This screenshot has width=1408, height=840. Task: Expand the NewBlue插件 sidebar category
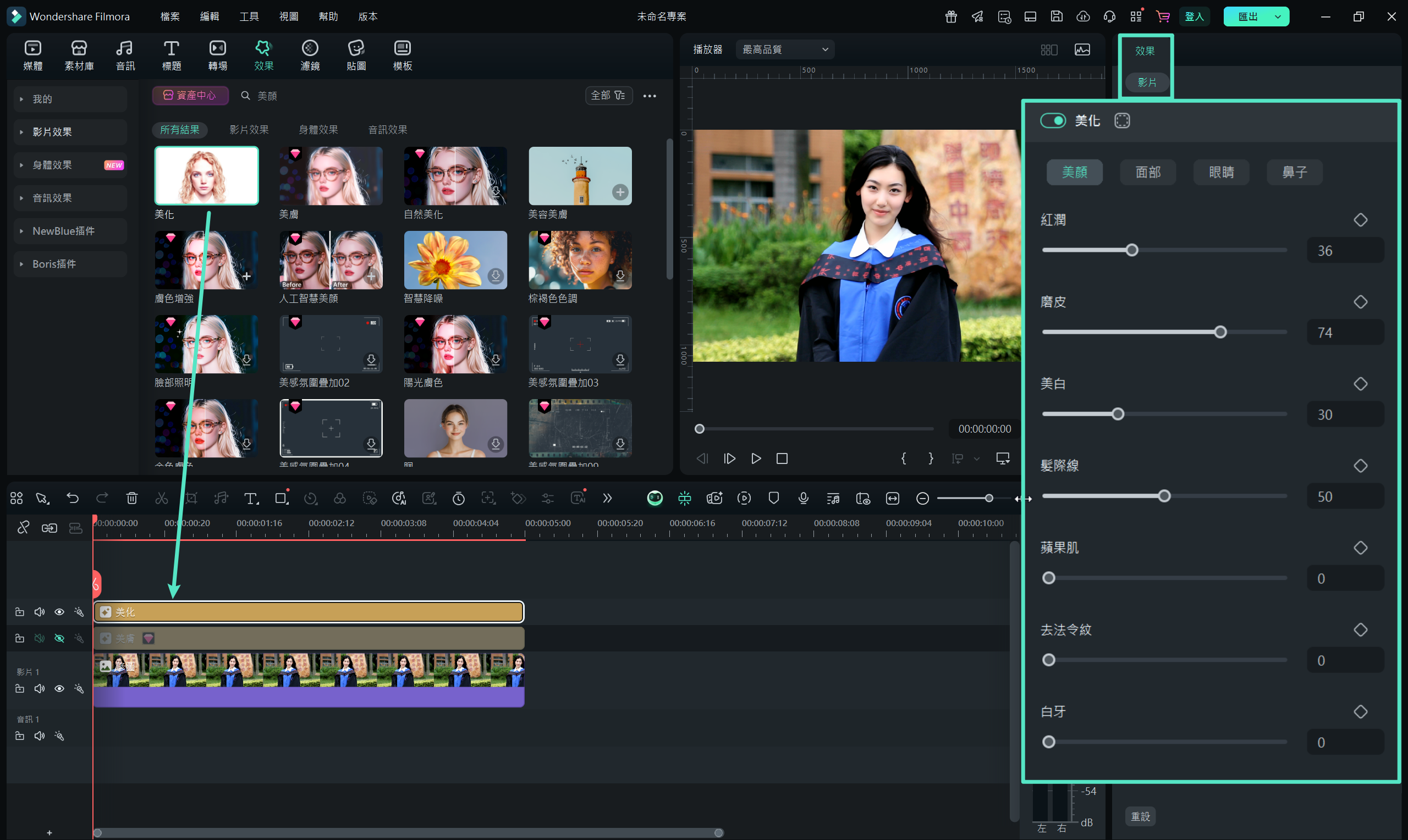click(x=70, y=231)
